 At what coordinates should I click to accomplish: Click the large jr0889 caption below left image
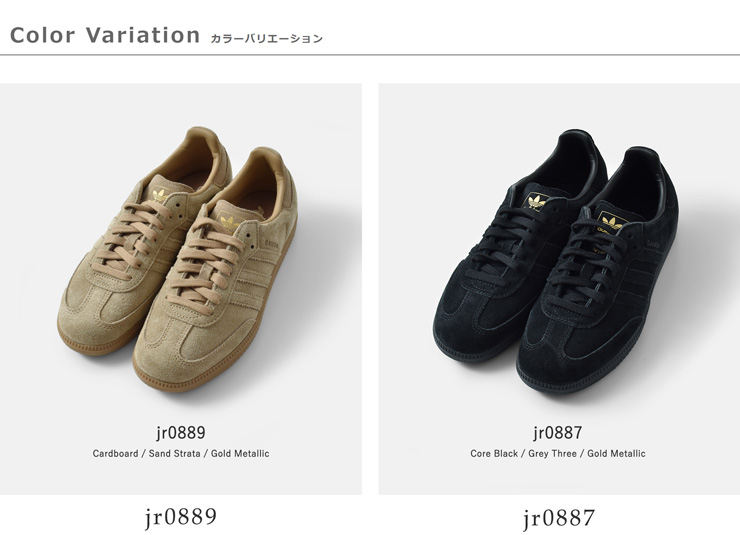(x=181, y=517)
